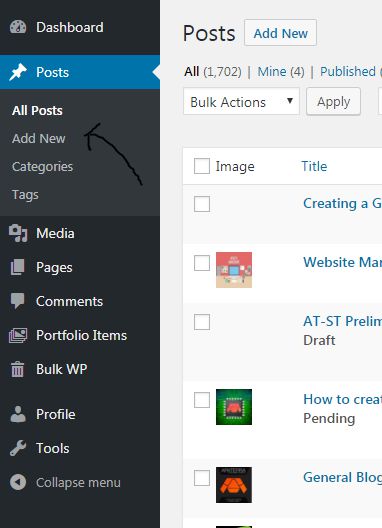Sort posts by Title column header
This screenshot has width=382, height=528.
pyautogui.click(x=314, y=166)
